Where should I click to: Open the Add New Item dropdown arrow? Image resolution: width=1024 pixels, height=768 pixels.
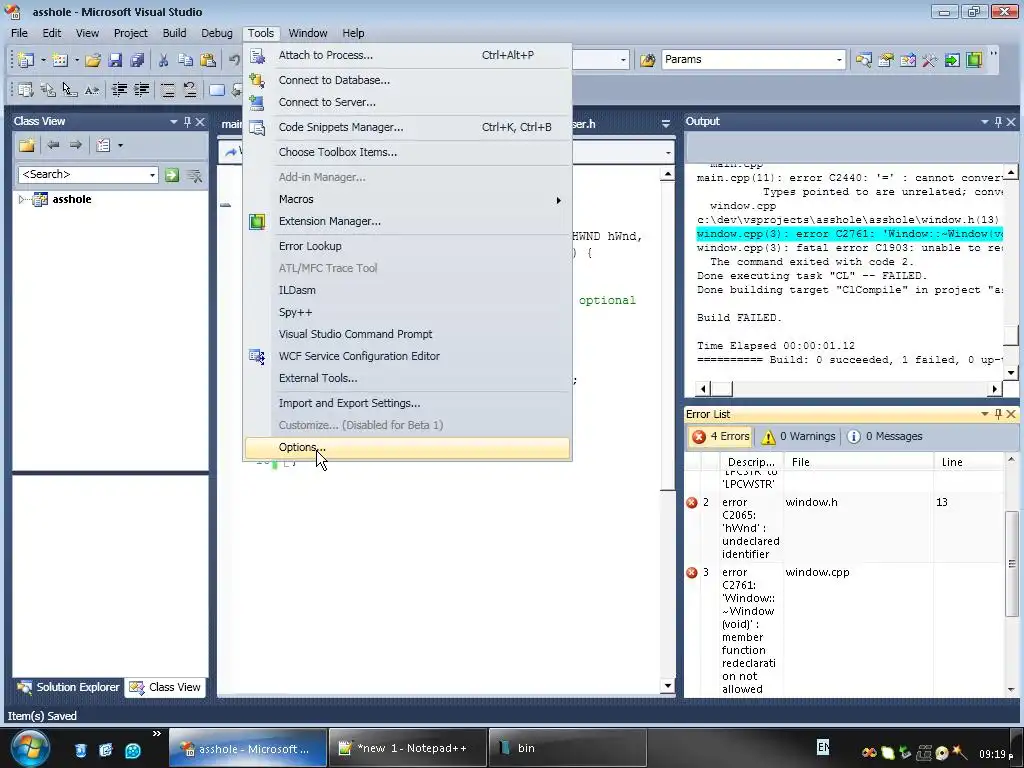coord(76,60)
